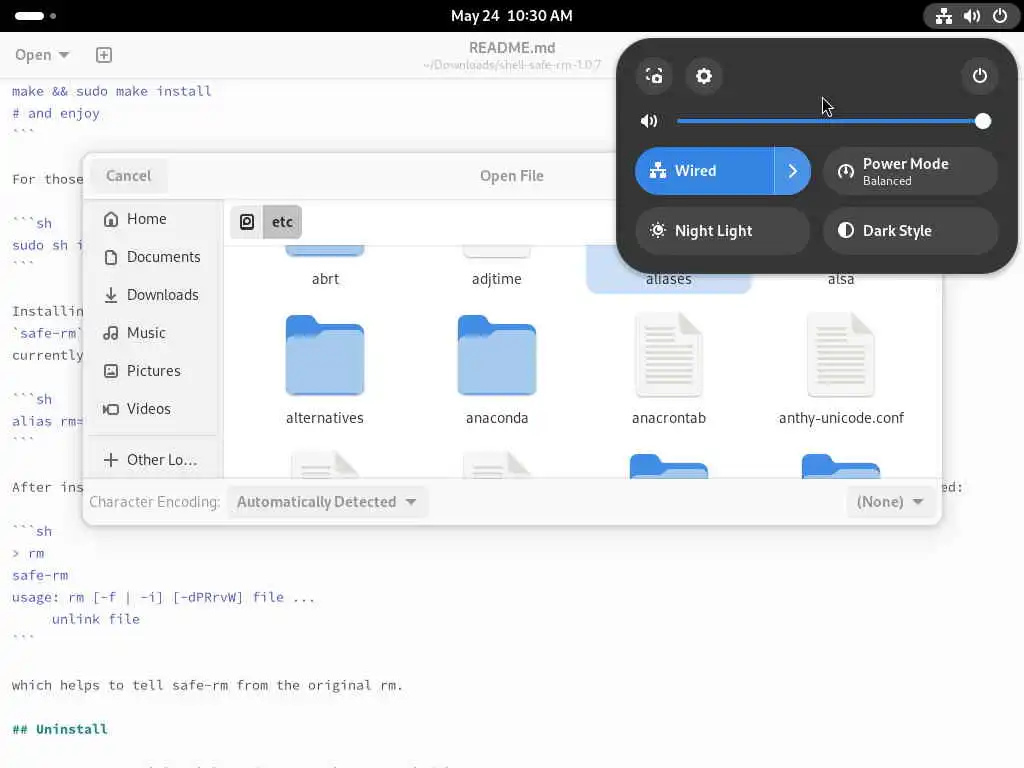Go to Home in sidebar

point(153,219)
